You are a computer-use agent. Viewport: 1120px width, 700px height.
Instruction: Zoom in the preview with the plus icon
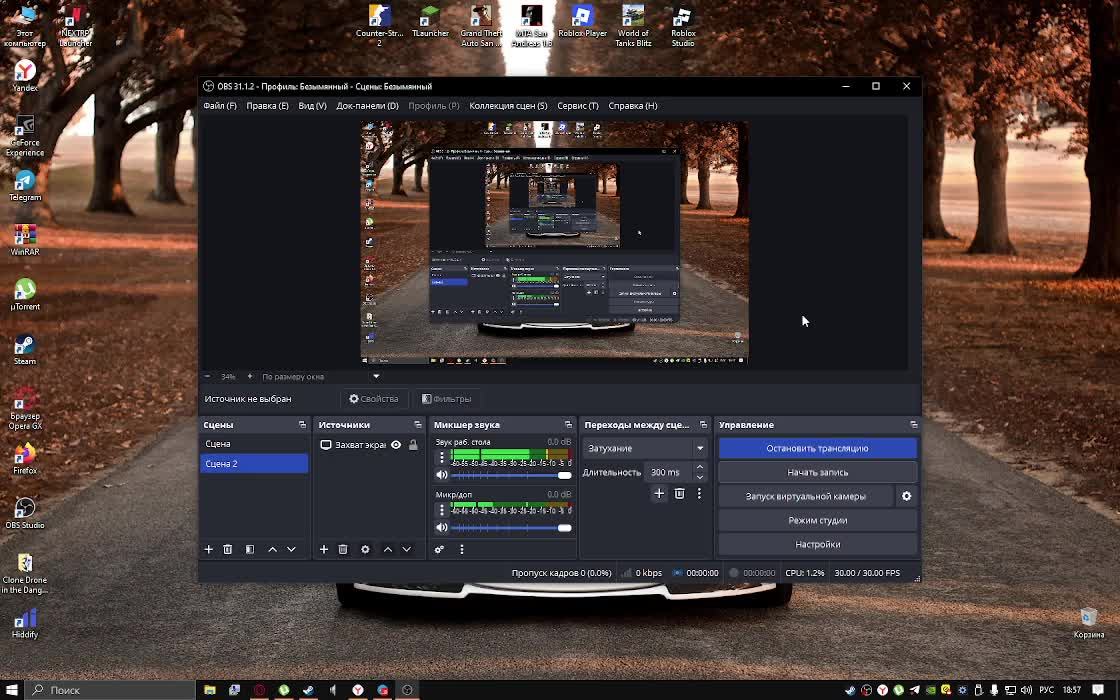(x=249, y=376)
